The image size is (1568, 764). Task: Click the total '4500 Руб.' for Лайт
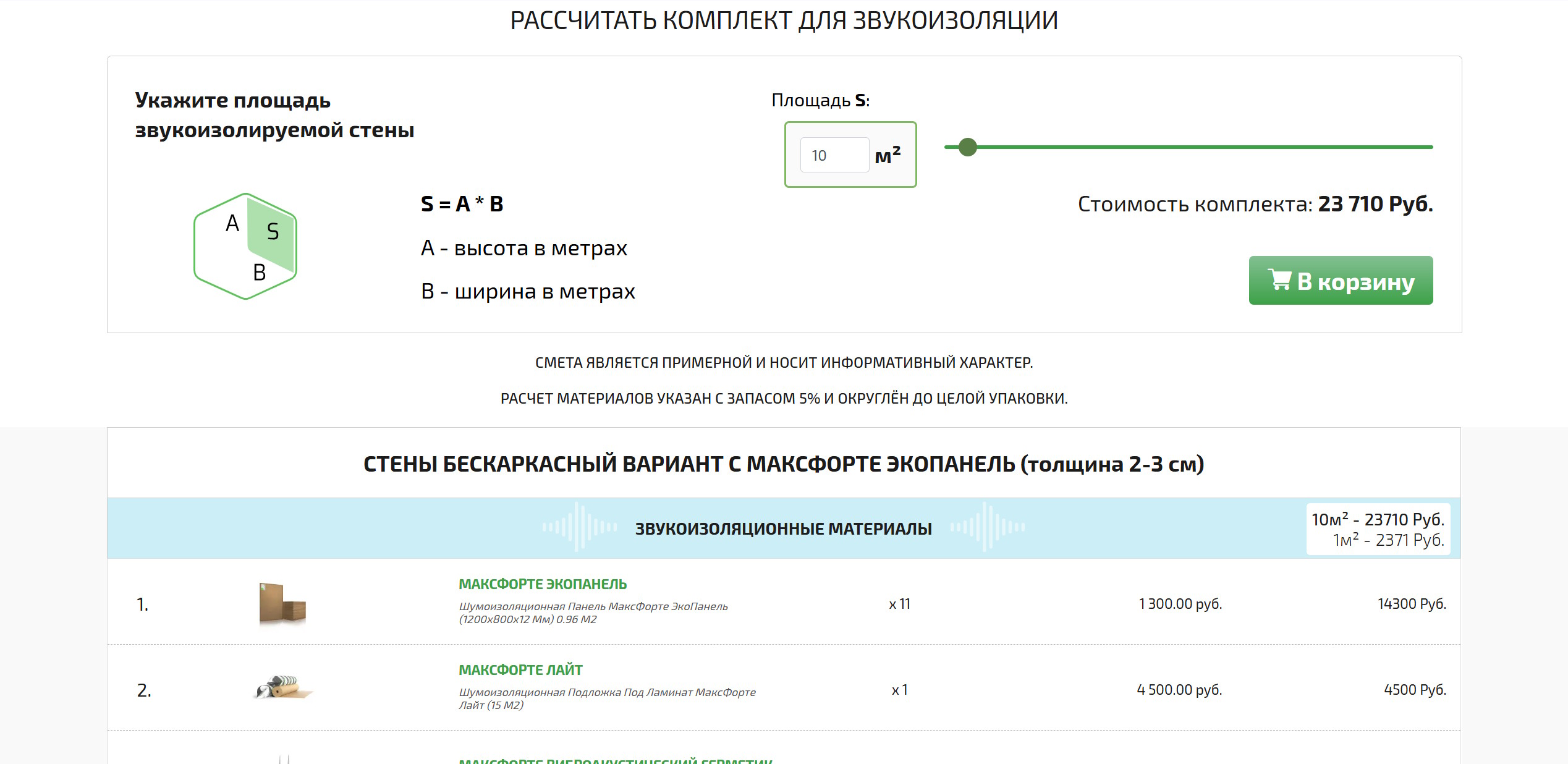pos(1415,690)
